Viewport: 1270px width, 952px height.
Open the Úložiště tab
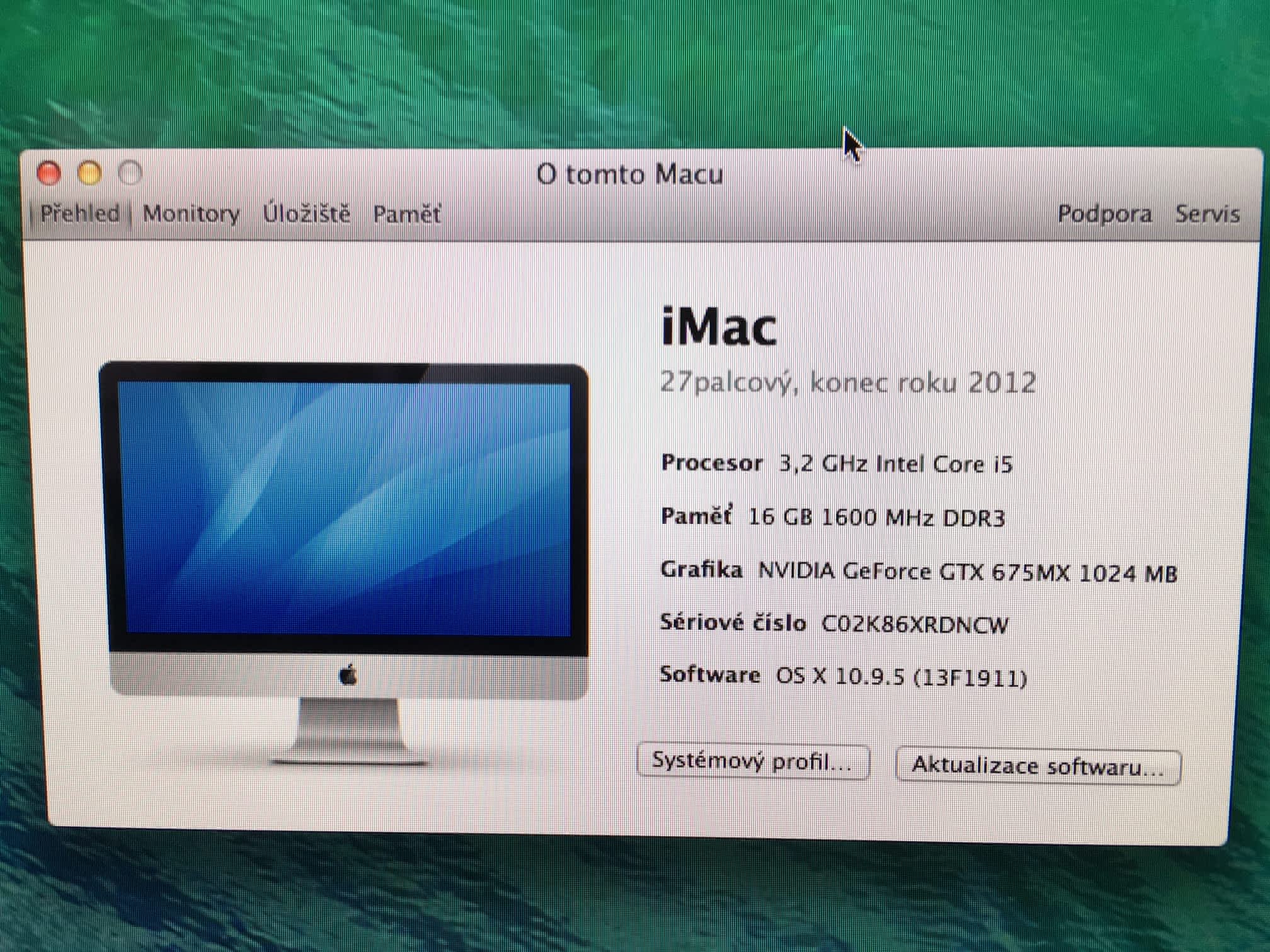point(306,214)
